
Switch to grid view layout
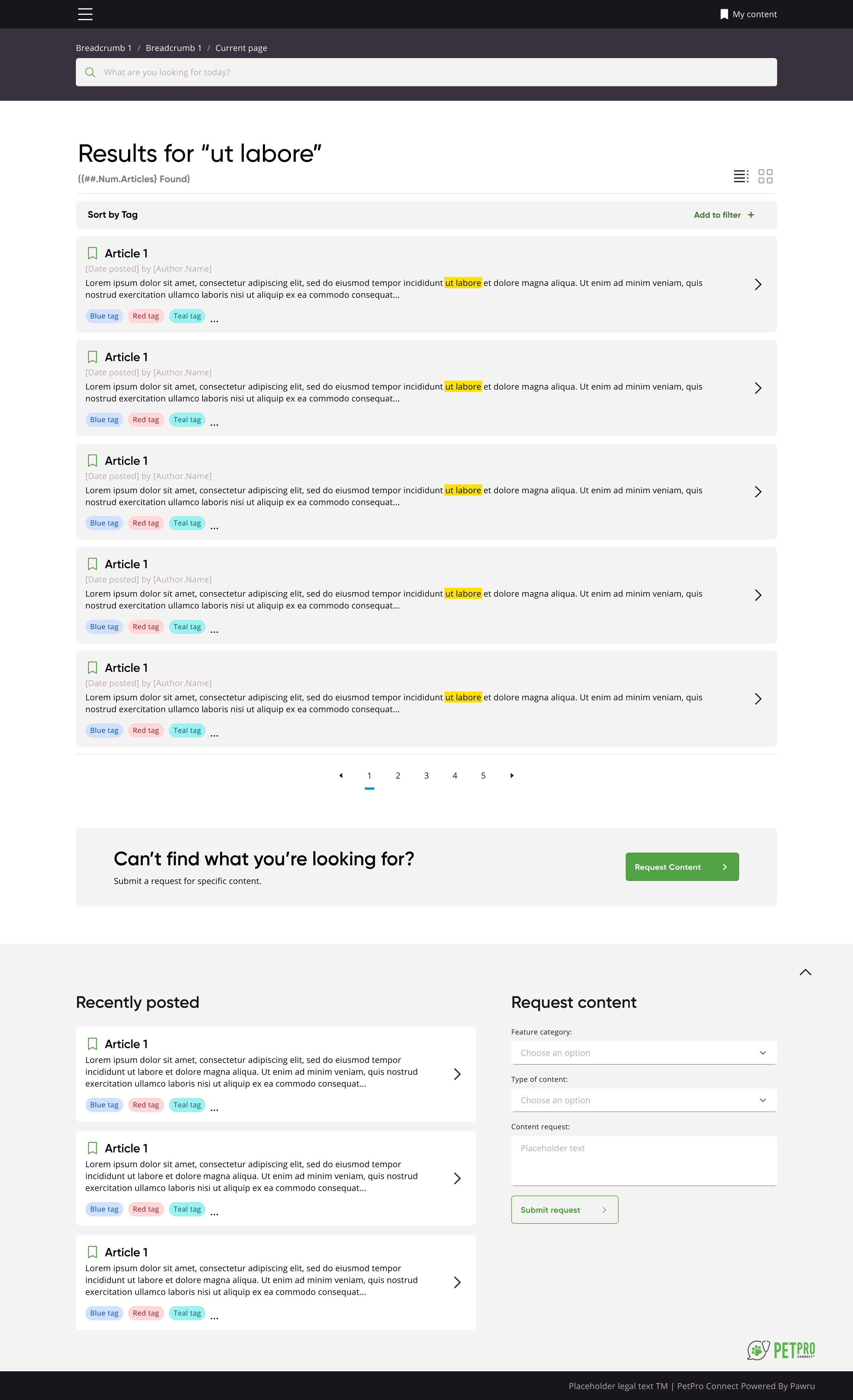tap(766, 176)
